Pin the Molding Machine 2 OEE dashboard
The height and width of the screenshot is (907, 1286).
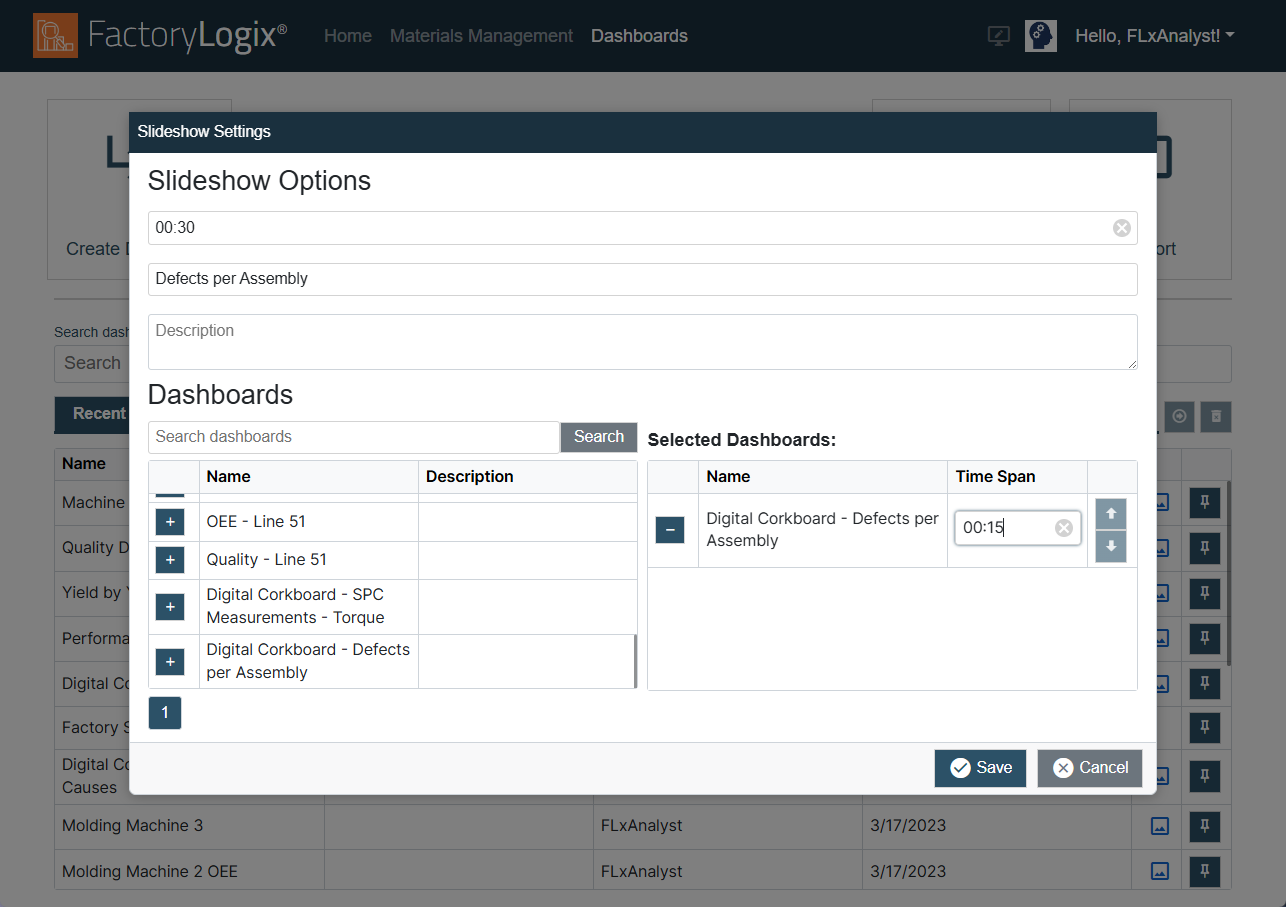click(1205, 871)
